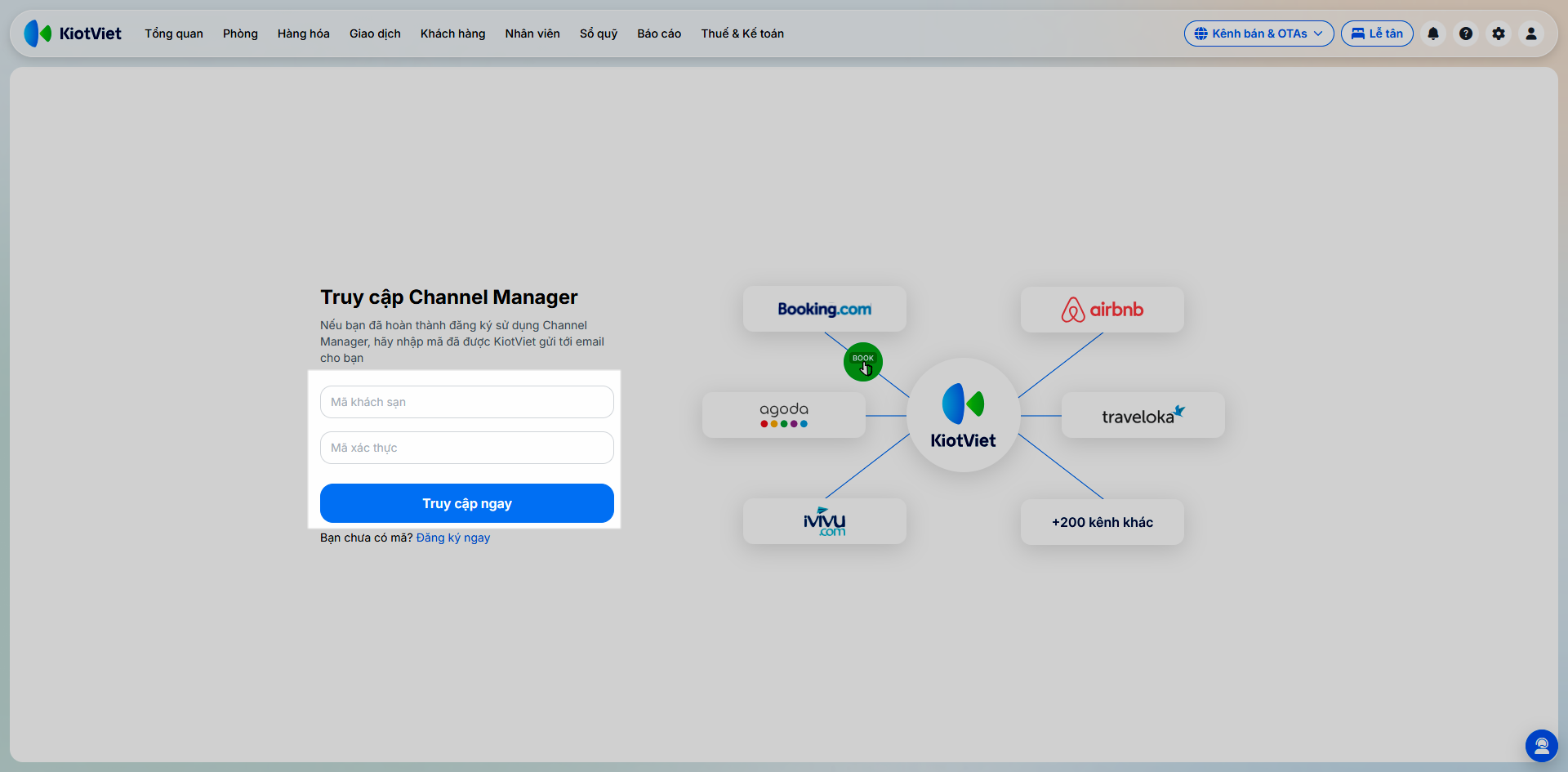
Task: Click the Truy cập ngay button
Action: (467, 503)
